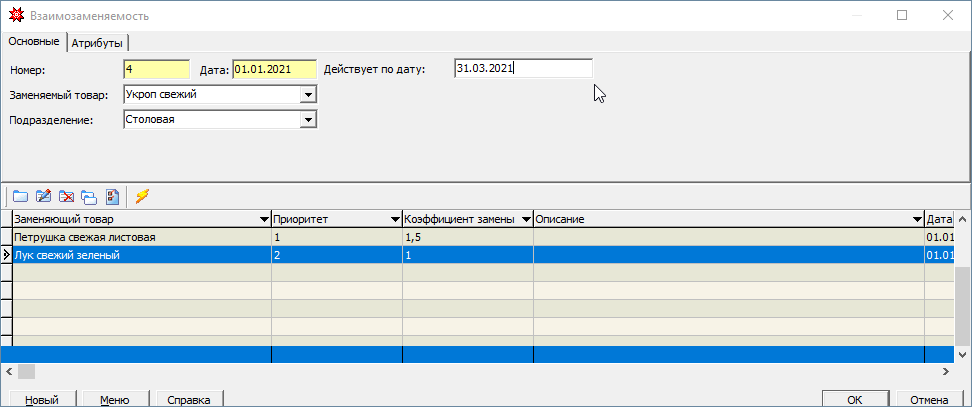Switch to the Атрибуты tab
Image resolution: width=972 pixels, height=407 pixels.
pos(97,42)
